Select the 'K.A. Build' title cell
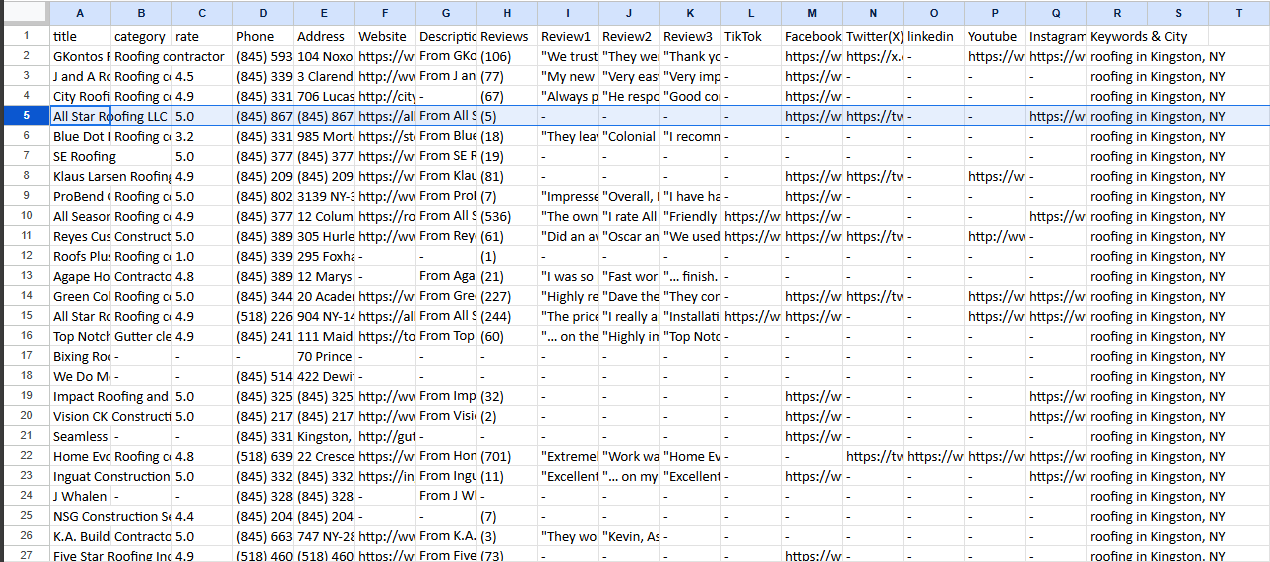This screenshot has width=1270, height=562. (x=80, y=536)
